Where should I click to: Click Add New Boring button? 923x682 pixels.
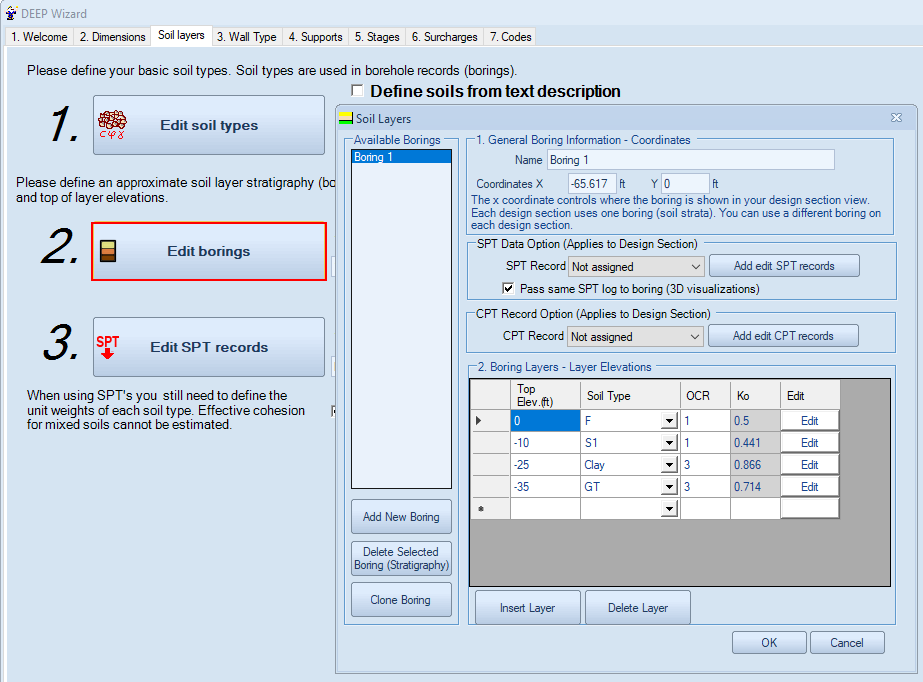[x=401, y=517]
